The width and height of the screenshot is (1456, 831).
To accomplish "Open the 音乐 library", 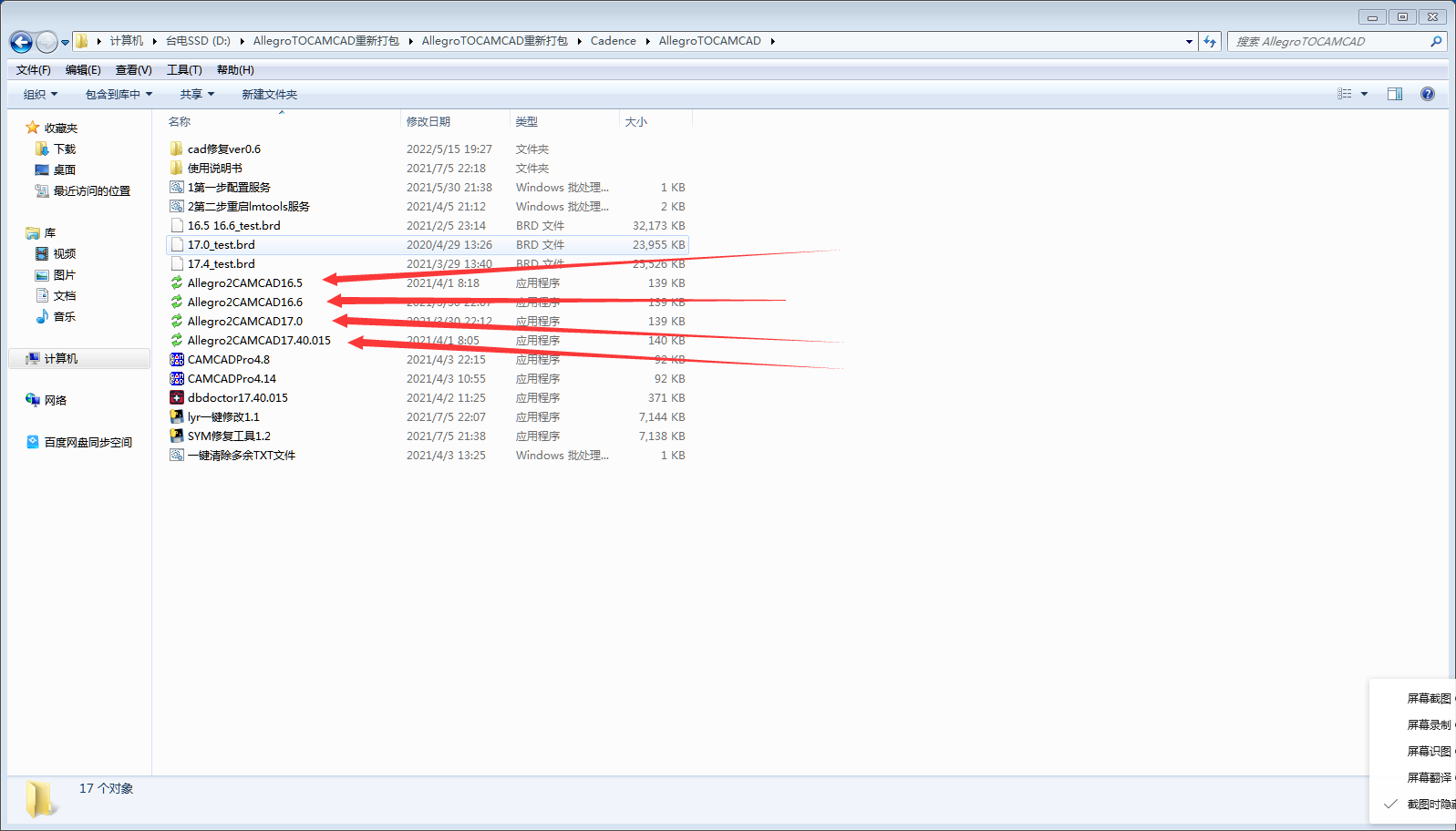I will pos(65,316).
